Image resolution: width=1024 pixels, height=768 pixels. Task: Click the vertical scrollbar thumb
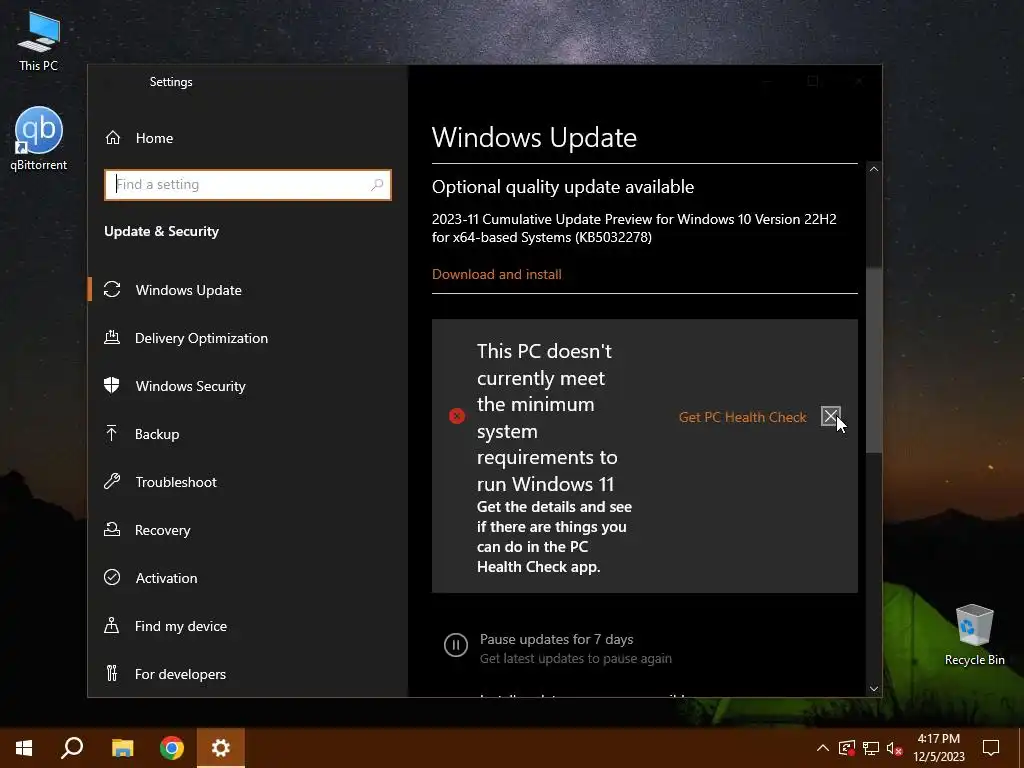874,359
